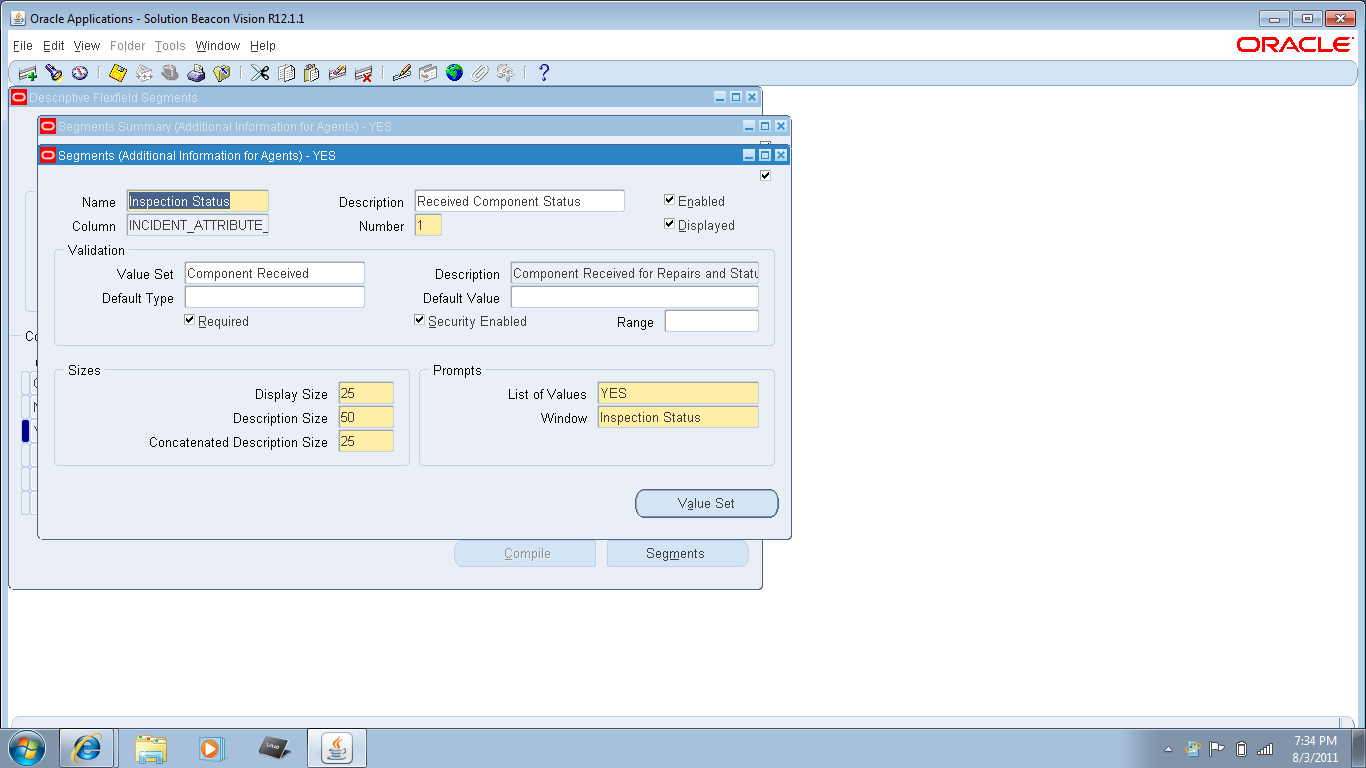Click the Zoom toolbar icon

428,73
